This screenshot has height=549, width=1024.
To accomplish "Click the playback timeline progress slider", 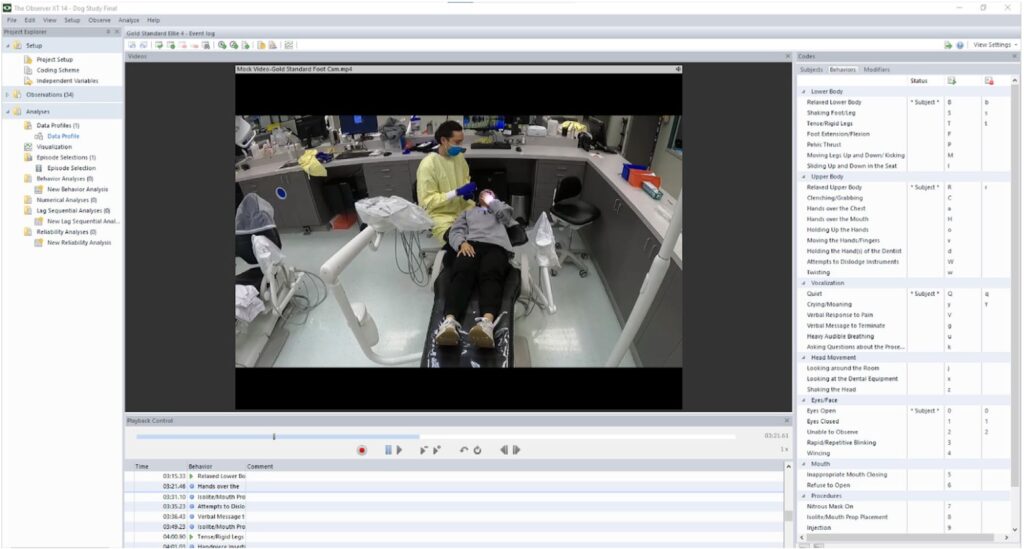I will coord(274,436).
